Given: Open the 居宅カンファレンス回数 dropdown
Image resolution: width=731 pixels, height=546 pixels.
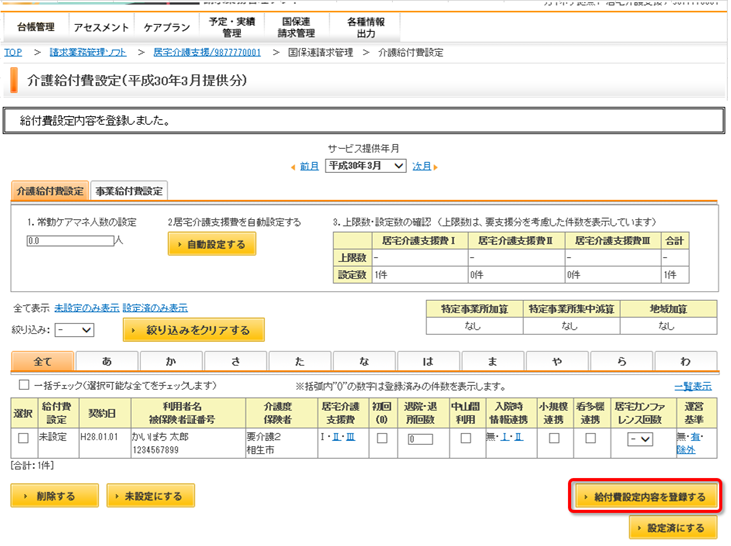Looking at the screenshot, I should [640, 439].
